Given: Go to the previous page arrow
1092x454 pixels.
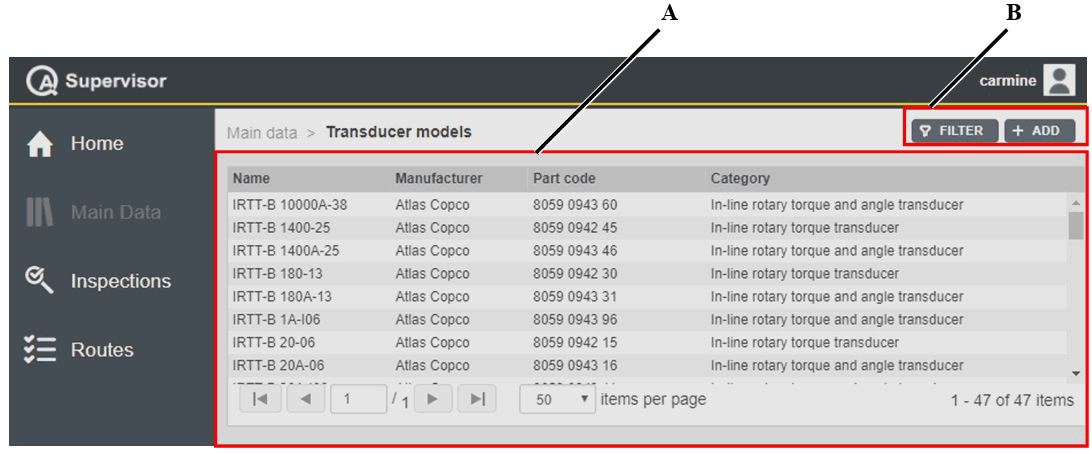Looking at the screenshot, I should point(306,399).
